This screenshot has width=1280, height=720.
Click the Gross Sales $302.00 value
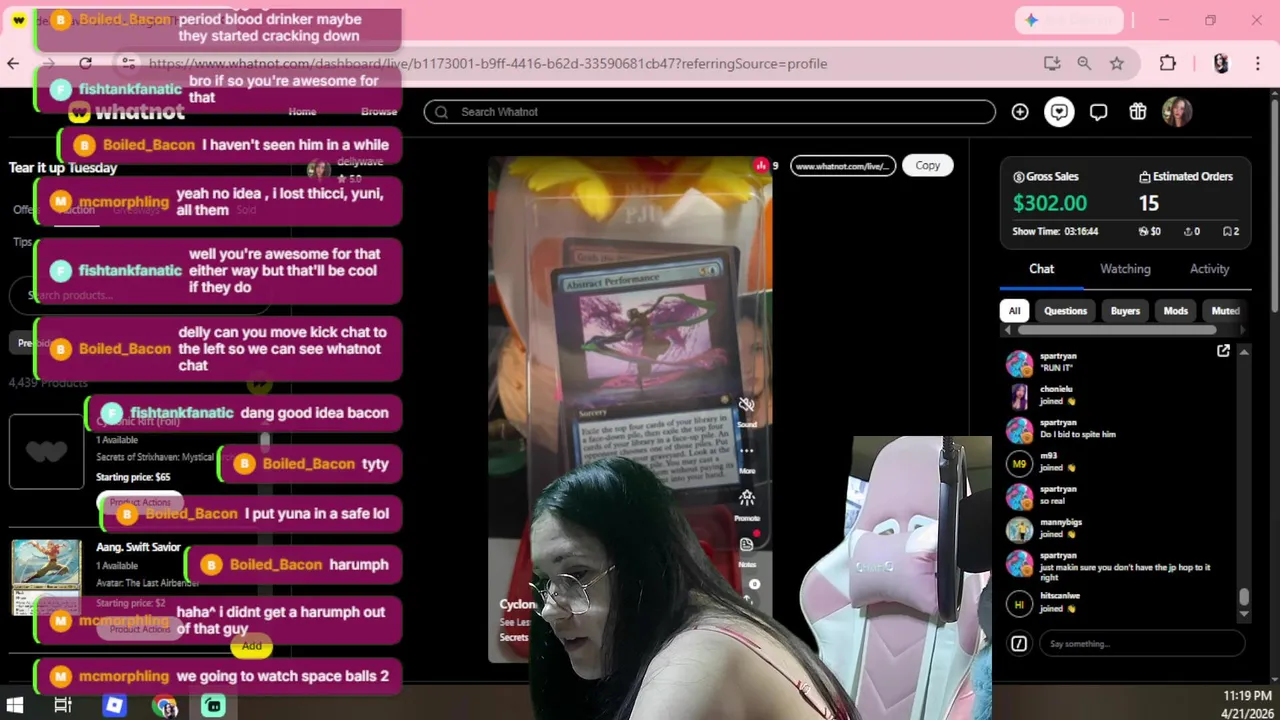(1049, 203)
